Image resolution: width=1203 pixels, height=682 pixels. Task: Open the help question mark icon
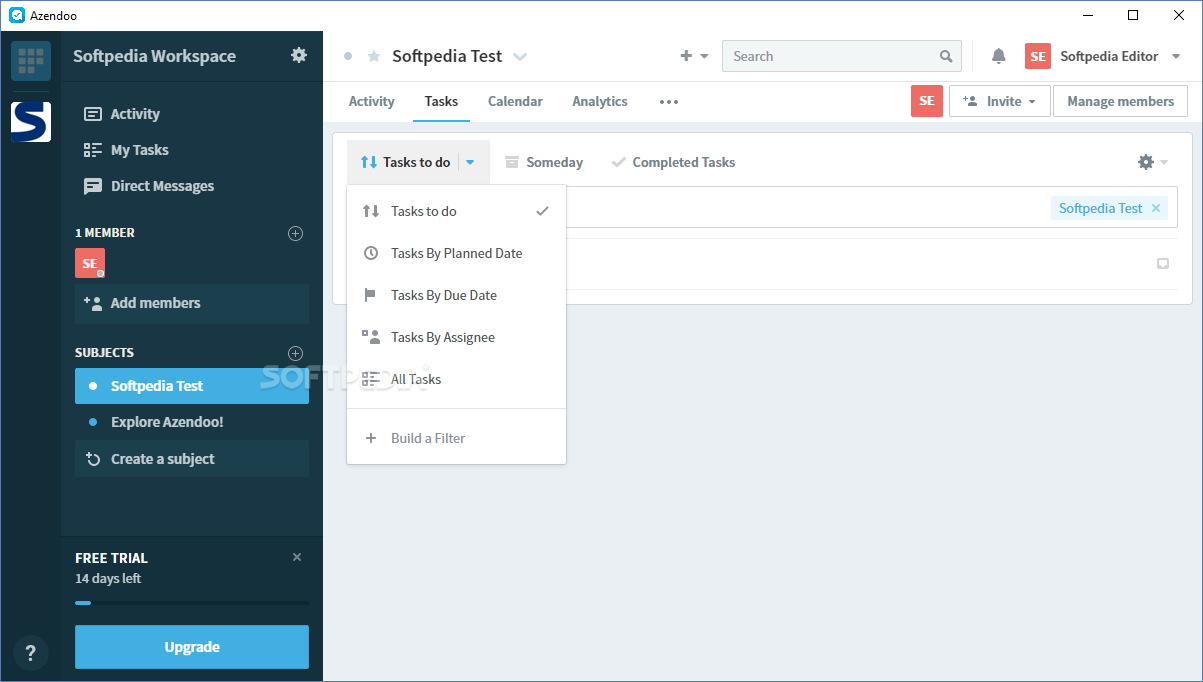pos(31,653)
